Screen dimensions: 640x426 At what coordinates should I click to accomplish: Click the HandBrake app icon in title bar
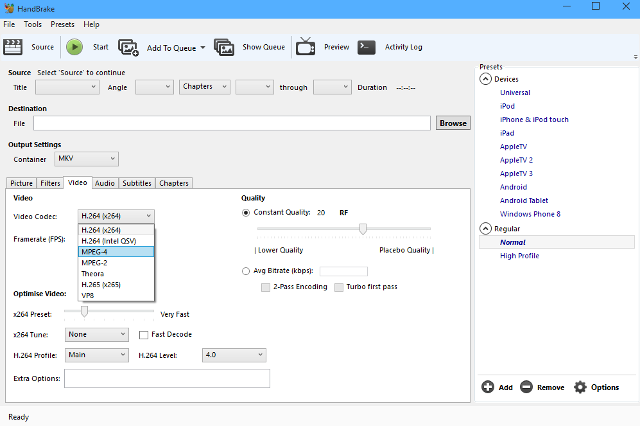9,9
